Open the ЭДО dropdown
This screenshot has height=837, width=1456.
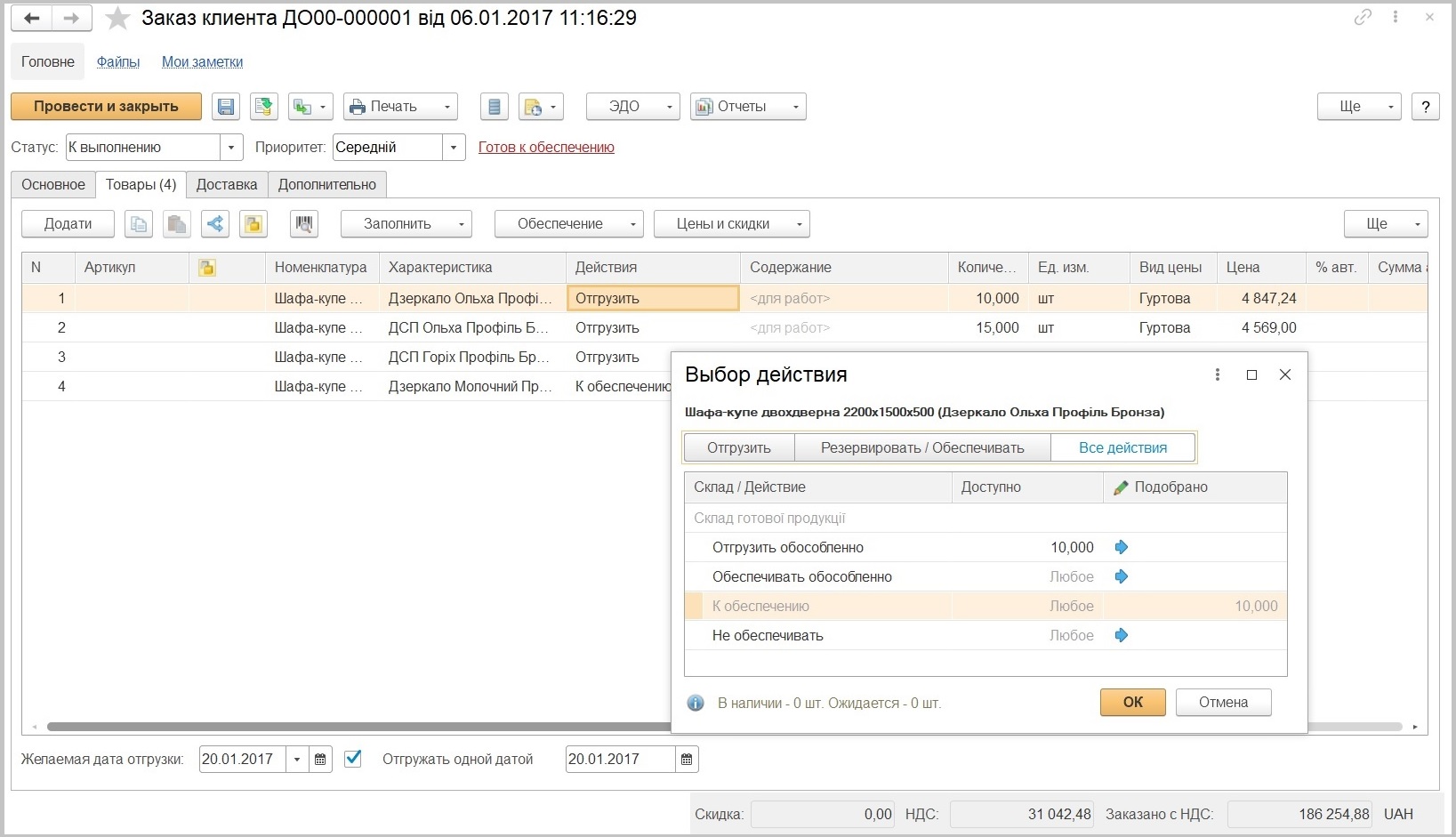pyautogui.click(x=632, y=107)
